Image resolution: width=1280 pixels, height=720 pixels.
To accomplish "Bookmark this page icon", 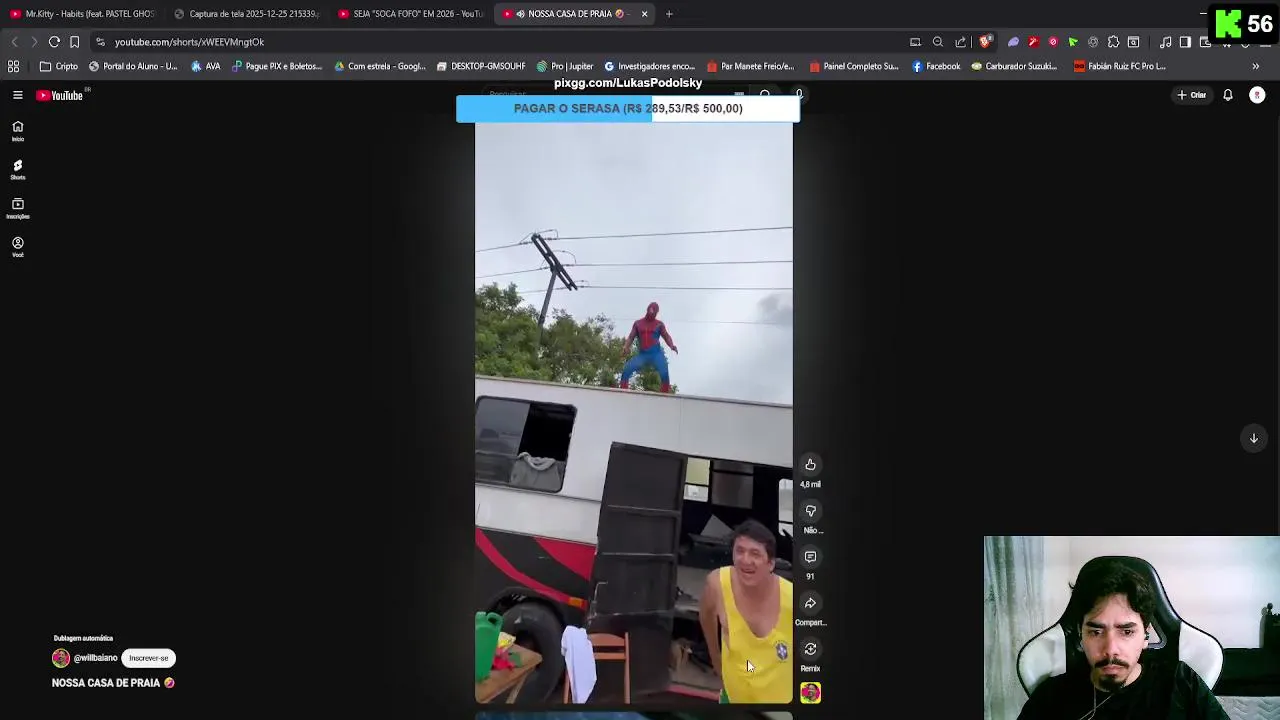I will click(x=74, y=42).
